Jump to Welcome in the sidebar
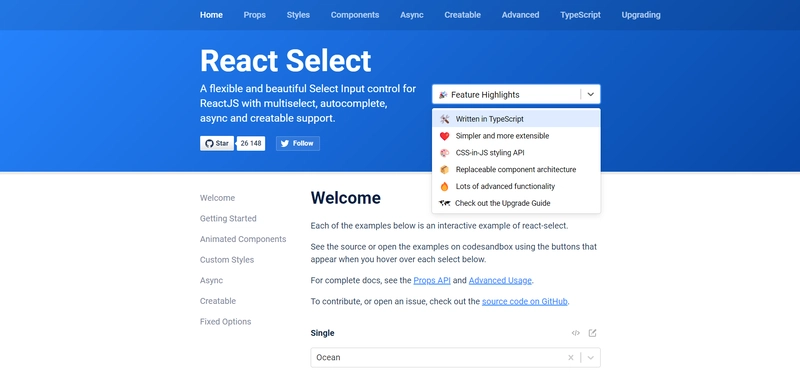Screen dimensions: 800x375 [x=217, y=198]
